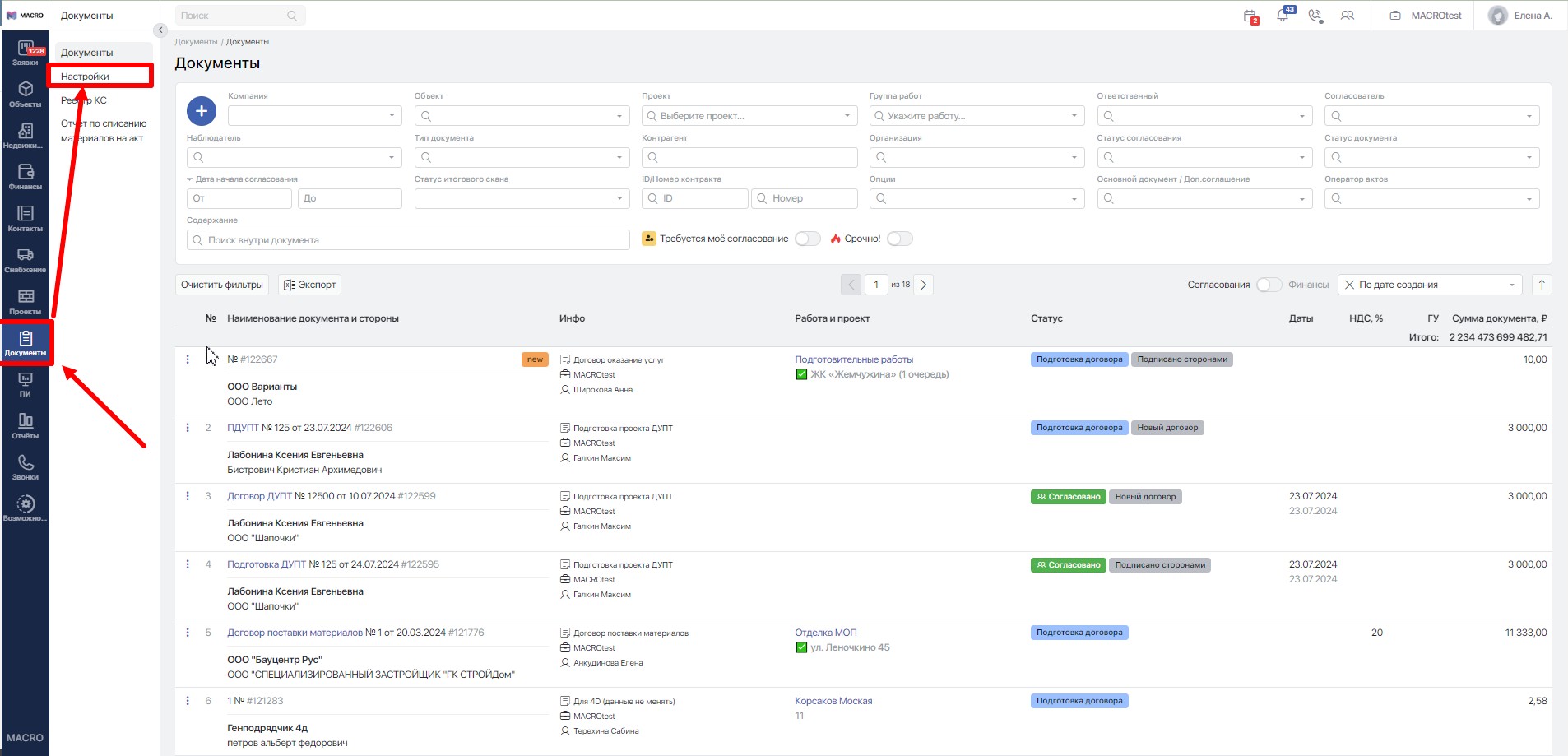Click the Экспорт button
Screen dimensions: 1568x756
point(309,285)
